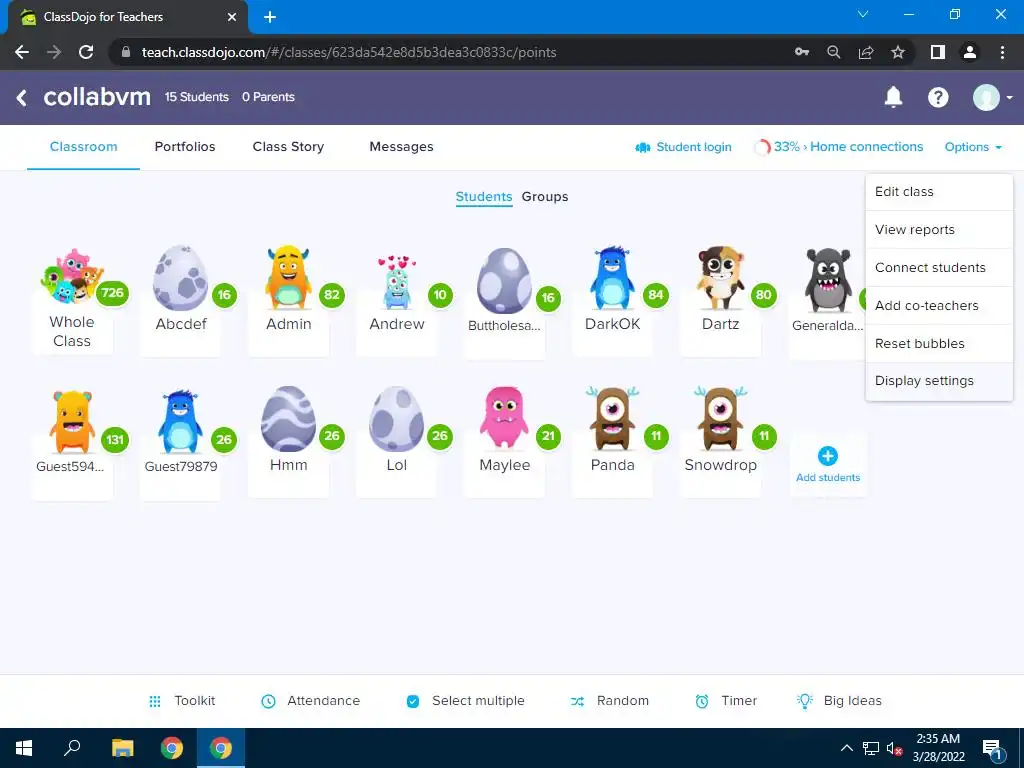Click Chrome's zoom magnifier icon
The image size is (1024, 768).
tap(833, 52)
